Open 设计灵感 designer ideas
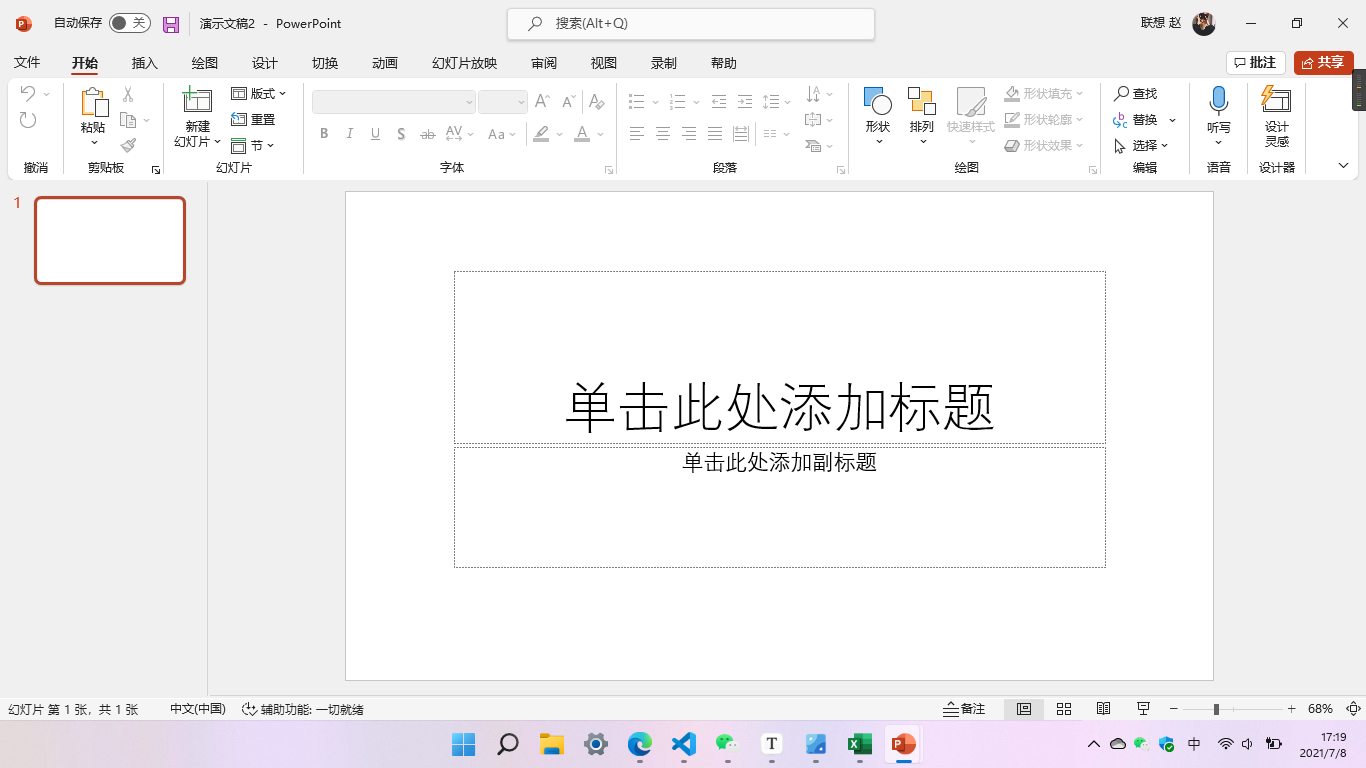1366x768 pixels. (1276, 117)
